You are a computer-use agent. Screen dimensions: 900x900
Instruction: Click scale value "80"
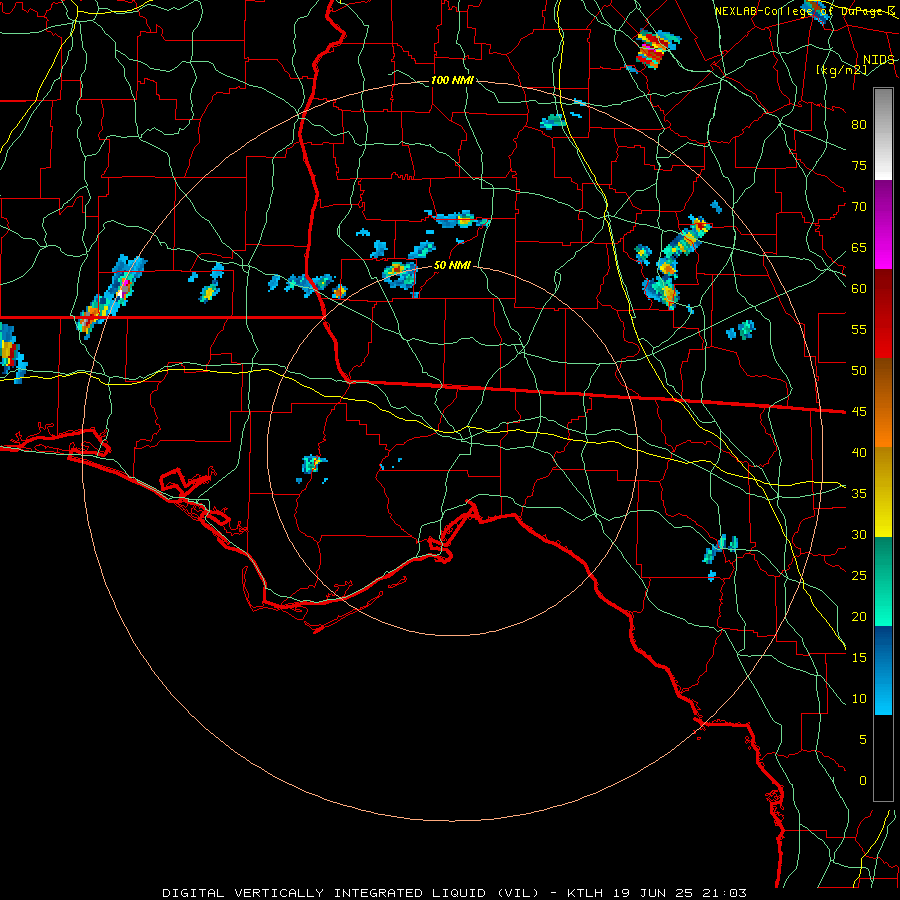pos(859,125)
